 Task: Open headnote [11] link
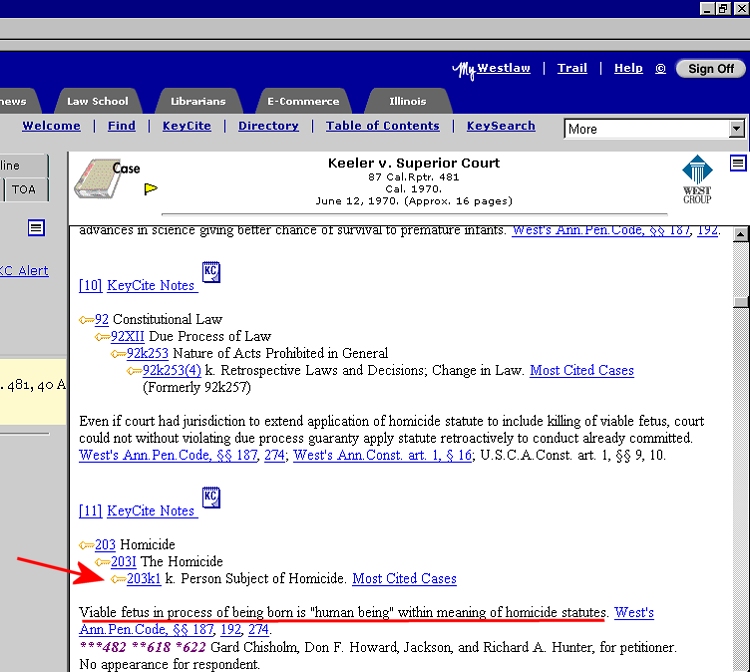pos(90,511)
